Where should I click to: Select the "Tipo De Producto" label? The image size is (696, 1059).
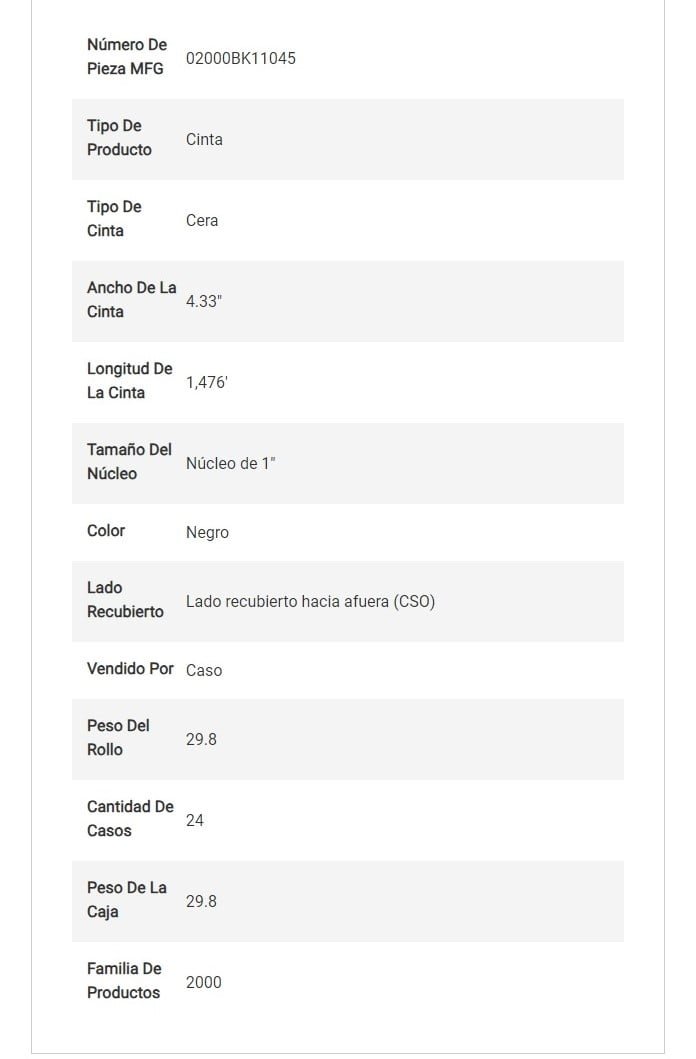pos(119,138)
